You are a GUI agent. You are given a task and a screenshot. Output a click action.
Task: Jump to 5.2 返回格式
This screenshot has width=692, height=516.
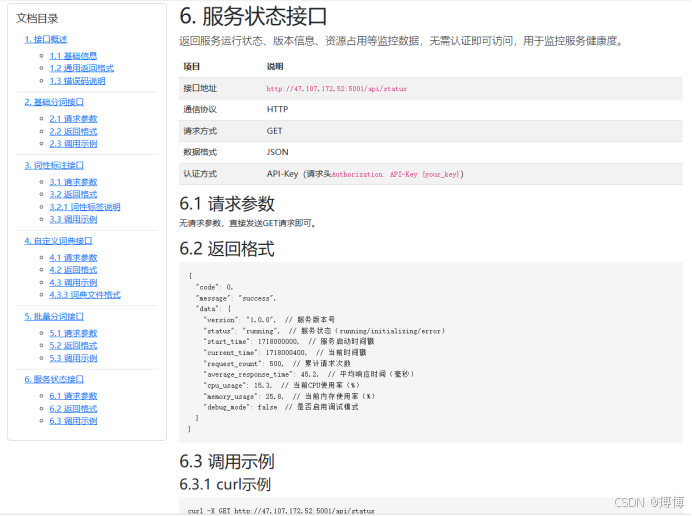pos(73,346)
